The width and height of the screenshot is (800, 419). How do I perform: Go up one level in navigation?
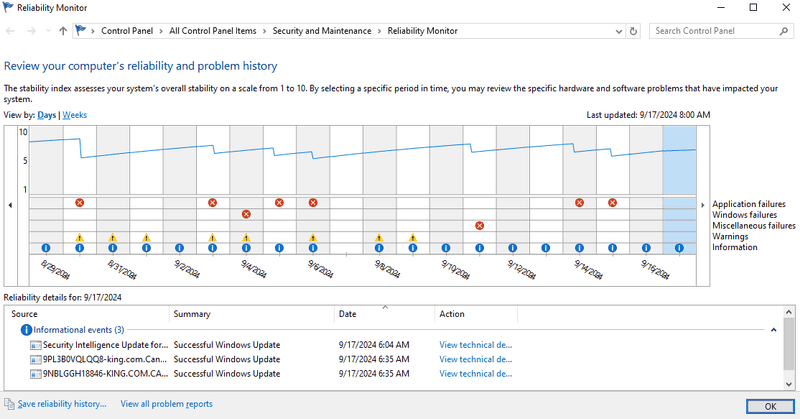pos(64,31)
